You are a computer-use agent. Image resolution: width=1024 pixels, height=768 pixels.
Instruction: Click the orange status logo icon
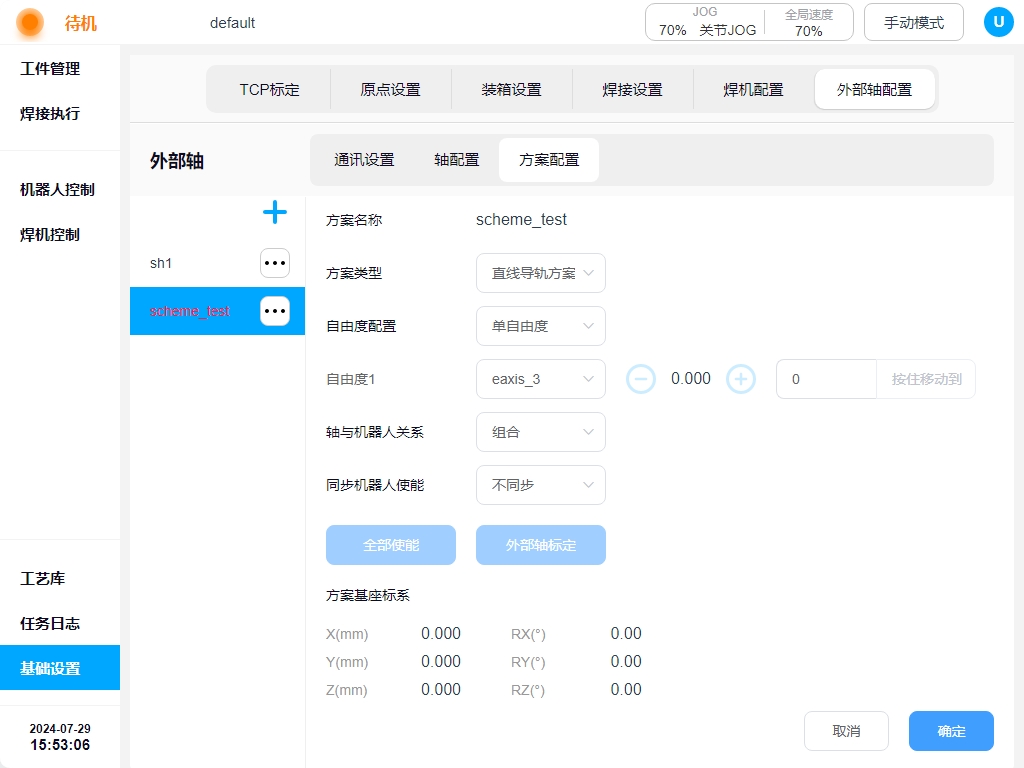[x=30, y=22]
